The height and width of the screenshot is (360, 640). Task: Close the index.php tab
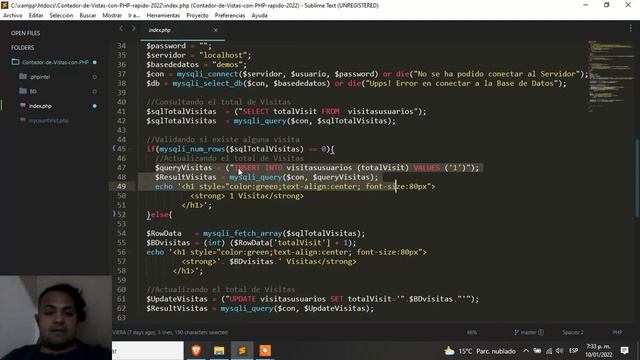(216, 30)
